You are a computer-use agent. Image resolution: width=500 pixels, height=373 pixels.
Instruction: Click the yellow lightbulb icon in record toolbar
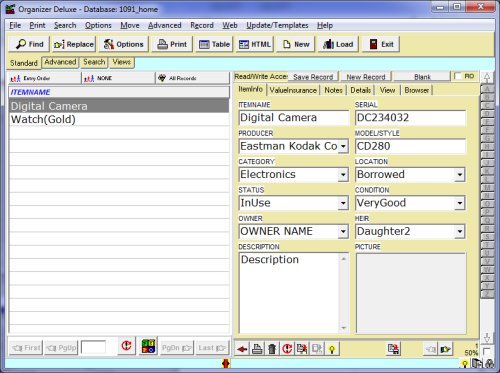[x=332, y=349]
